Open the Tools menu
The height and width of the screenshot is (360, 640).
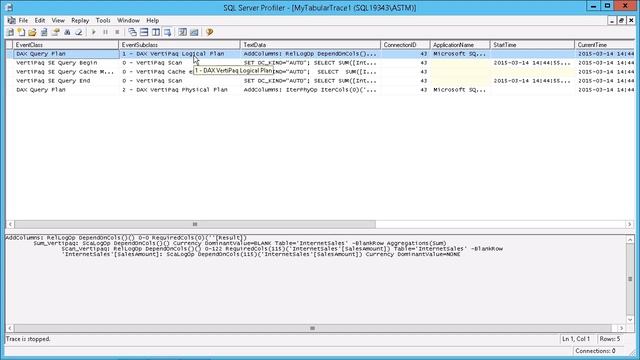point(103,20)
